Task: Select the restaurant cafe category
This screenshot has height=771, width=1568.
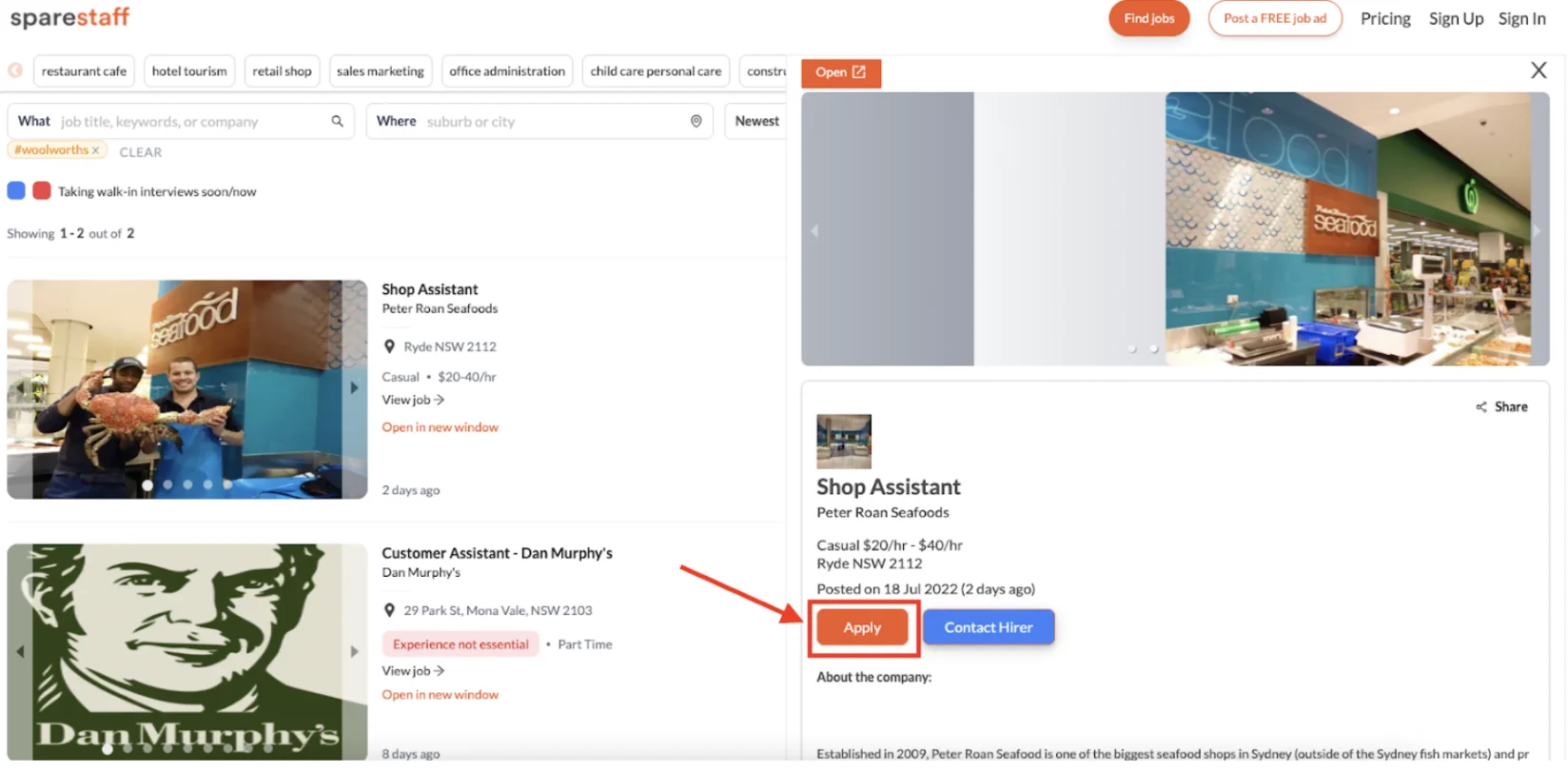Action: tap(84, 70)
